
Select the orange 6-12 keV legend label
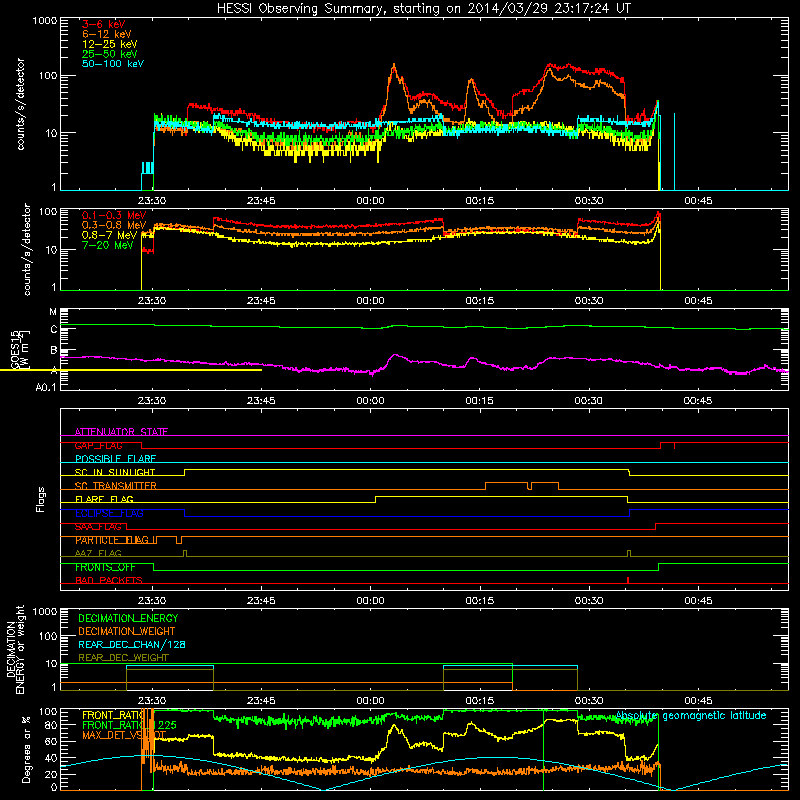[x=107, y=34]
